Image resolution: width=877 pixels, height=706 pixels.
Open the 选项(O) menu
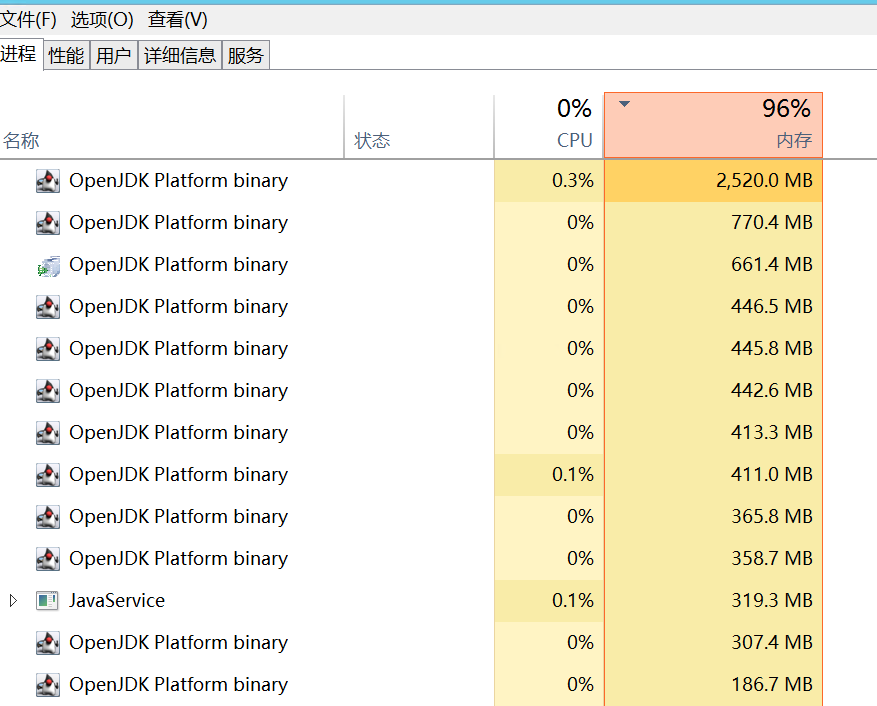102,20
